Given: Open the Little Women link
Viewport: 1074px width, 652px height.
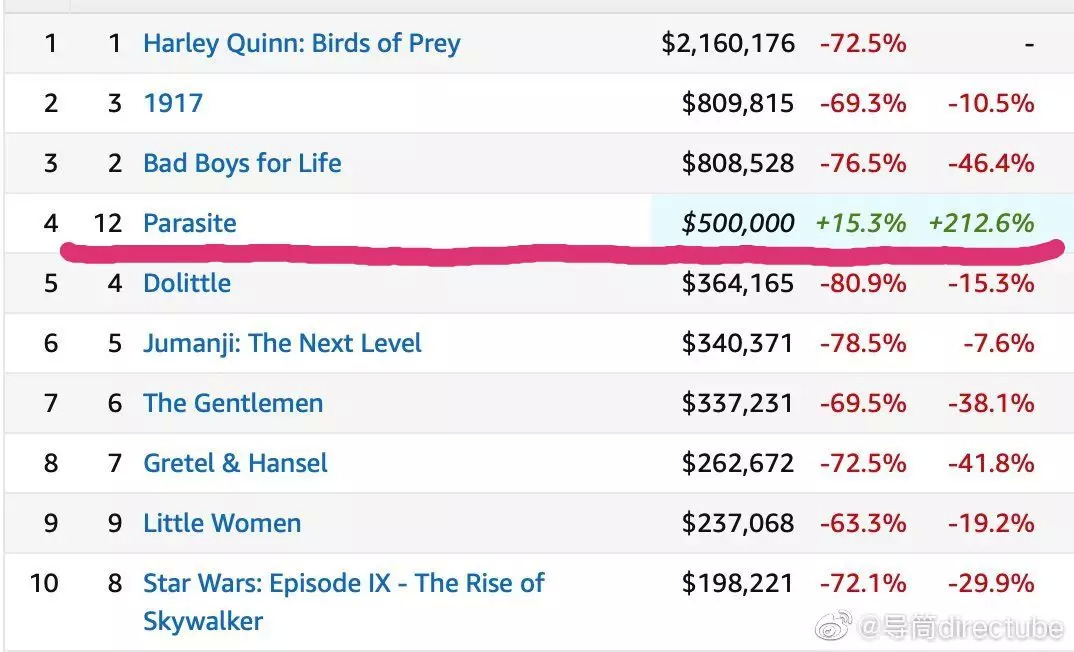Looking at the screenshot, I should [222, 523].
